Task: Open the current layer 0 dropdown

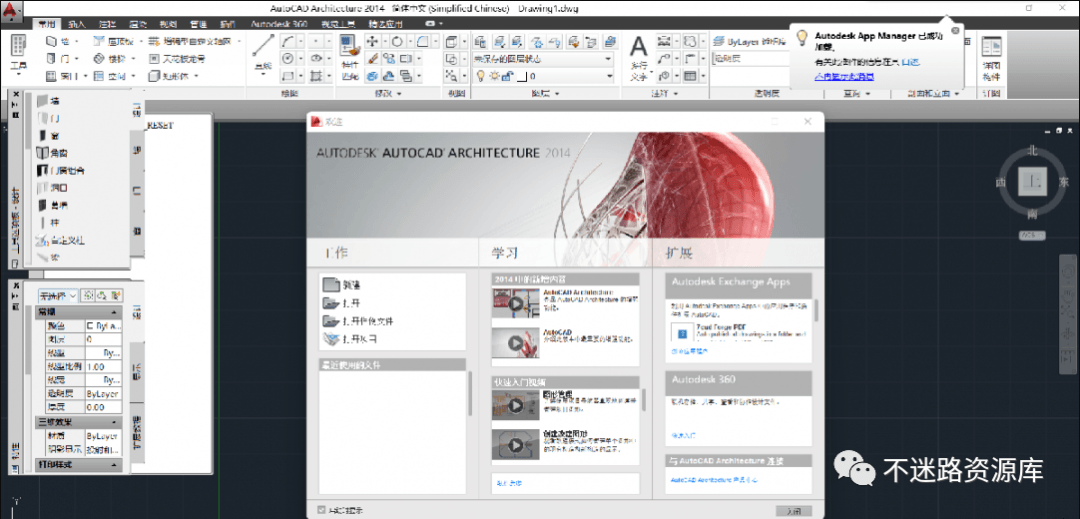Action: (x=608, y=76)
